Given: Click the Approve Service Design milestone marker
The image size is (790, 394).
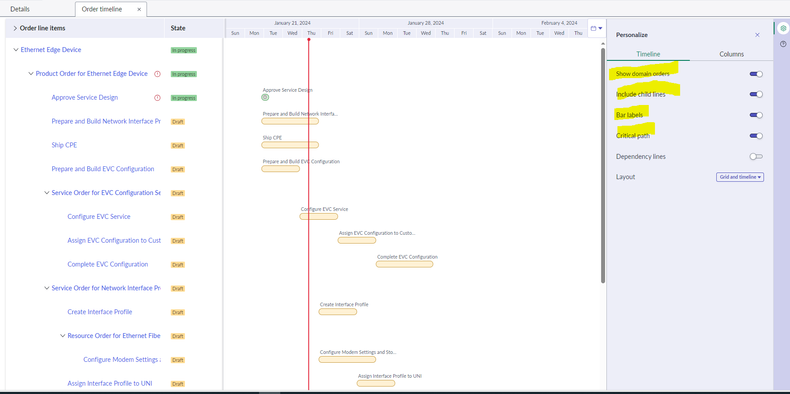Looking at the screenshot, I should click(265, 97).
